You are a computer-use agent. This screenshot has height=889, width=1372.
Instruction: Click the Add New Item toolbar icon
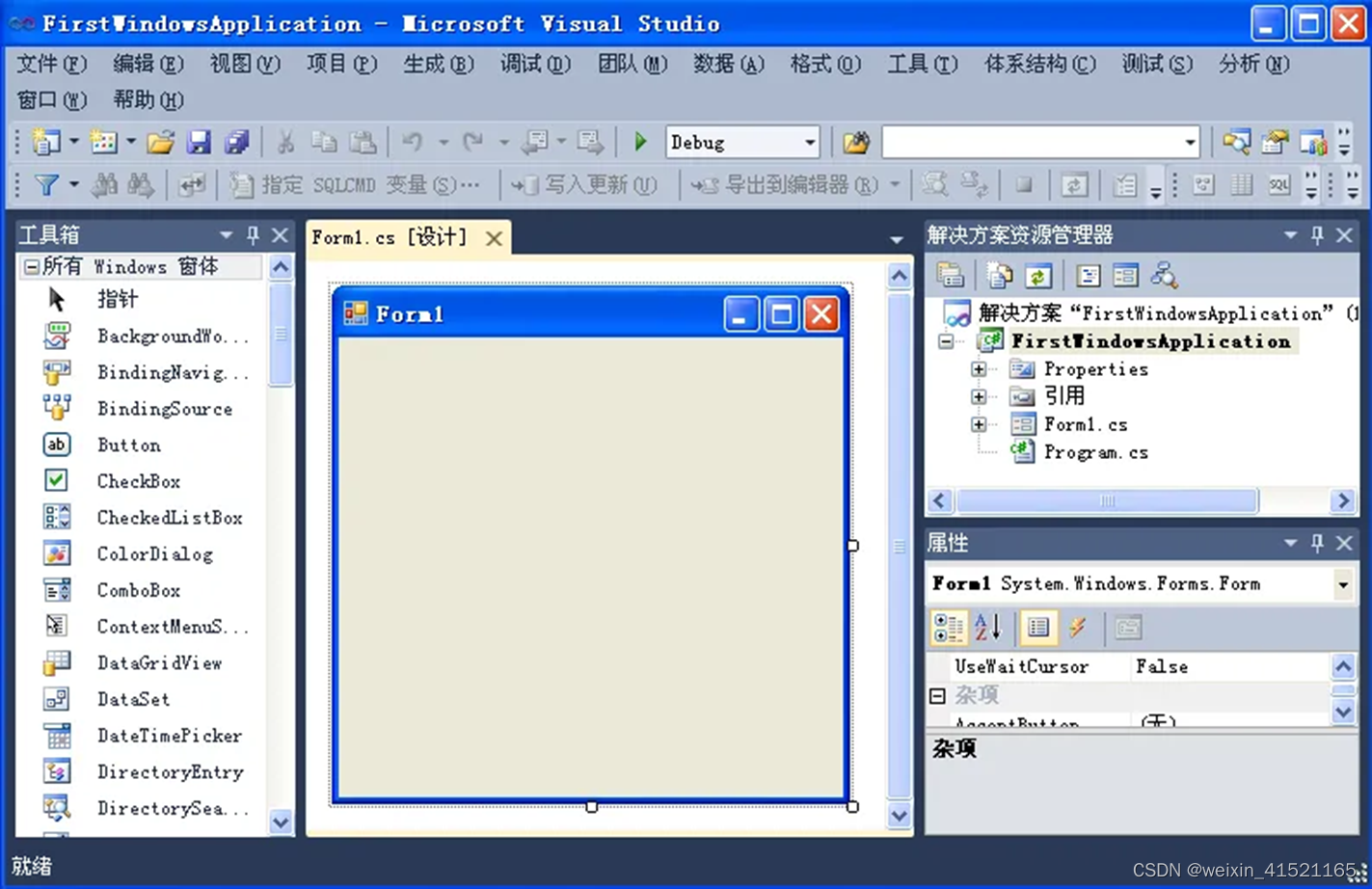(103, 143)
